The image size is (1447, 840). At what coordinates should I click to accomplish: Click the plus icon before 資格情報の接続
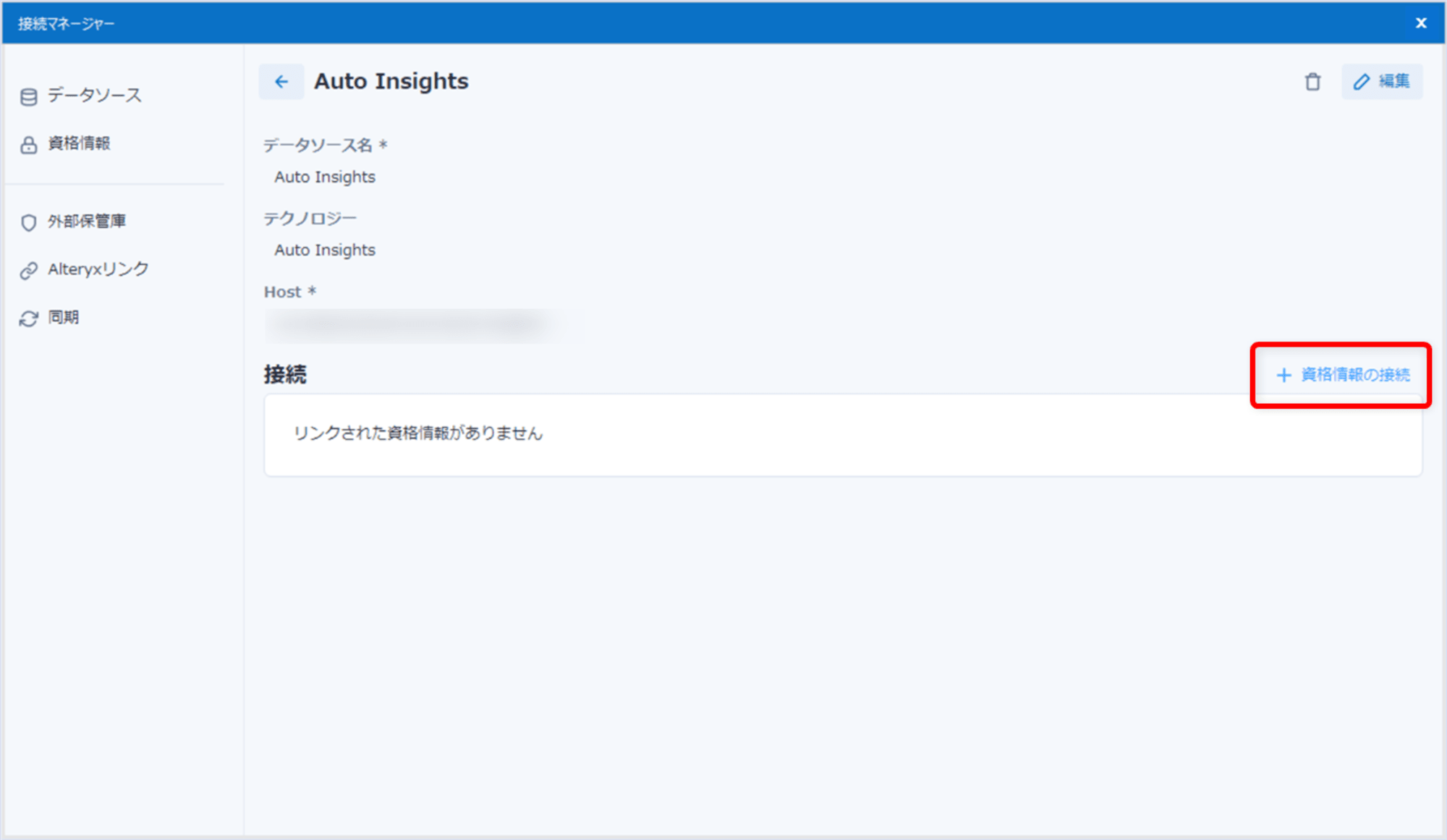(1283, 375)
